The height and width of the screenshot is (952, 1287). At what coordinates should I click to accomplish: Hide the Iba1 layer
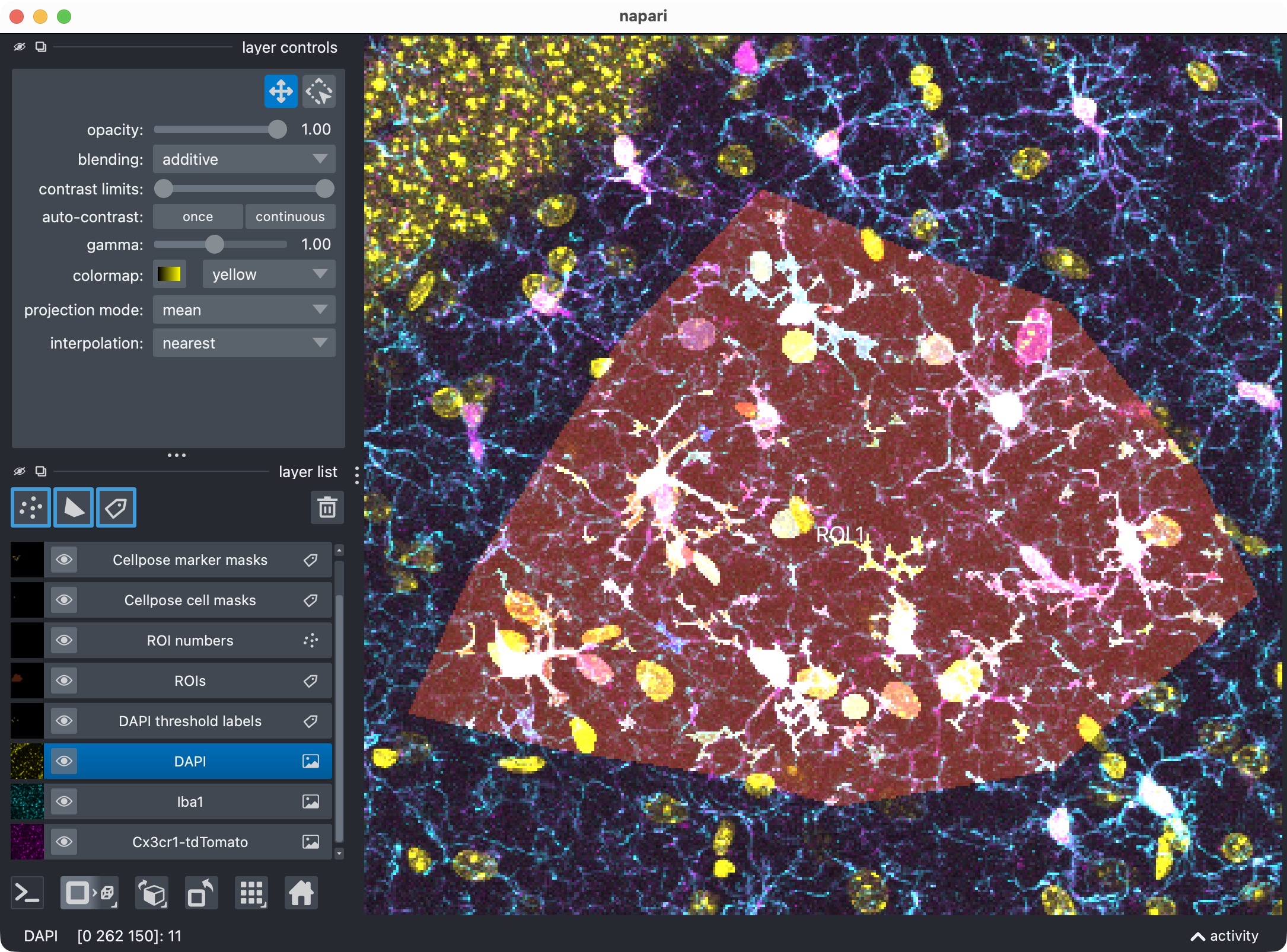click(64, 801)
